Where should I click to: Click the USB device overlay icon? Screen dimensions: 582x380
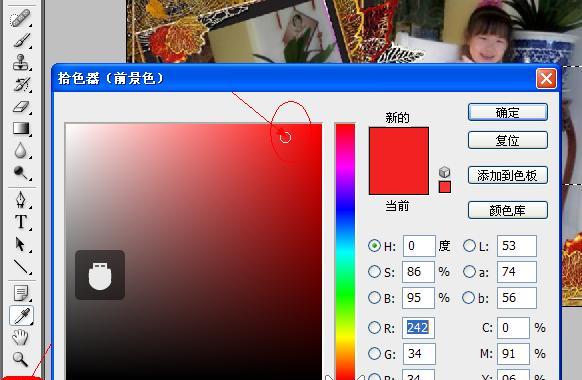pyautogui.click(x=100, y=275)
